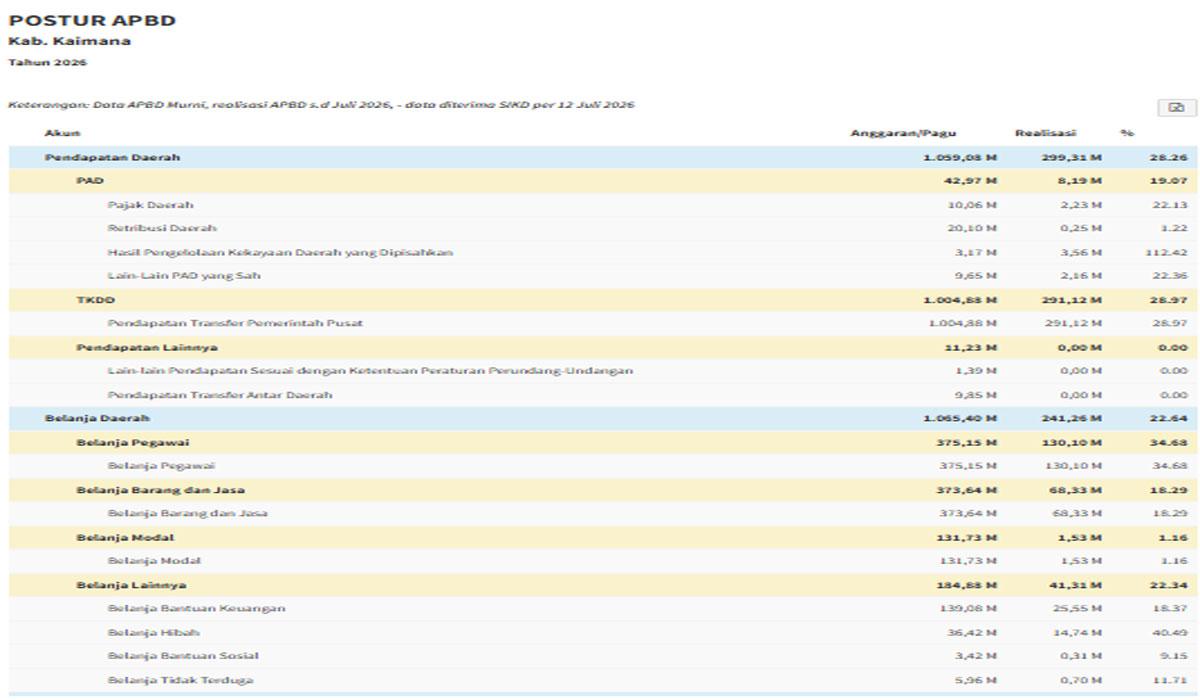Screen dimensions: 1200x700
Task: Collapse the Belanja Daerah section row
Action: coord(604,418)
